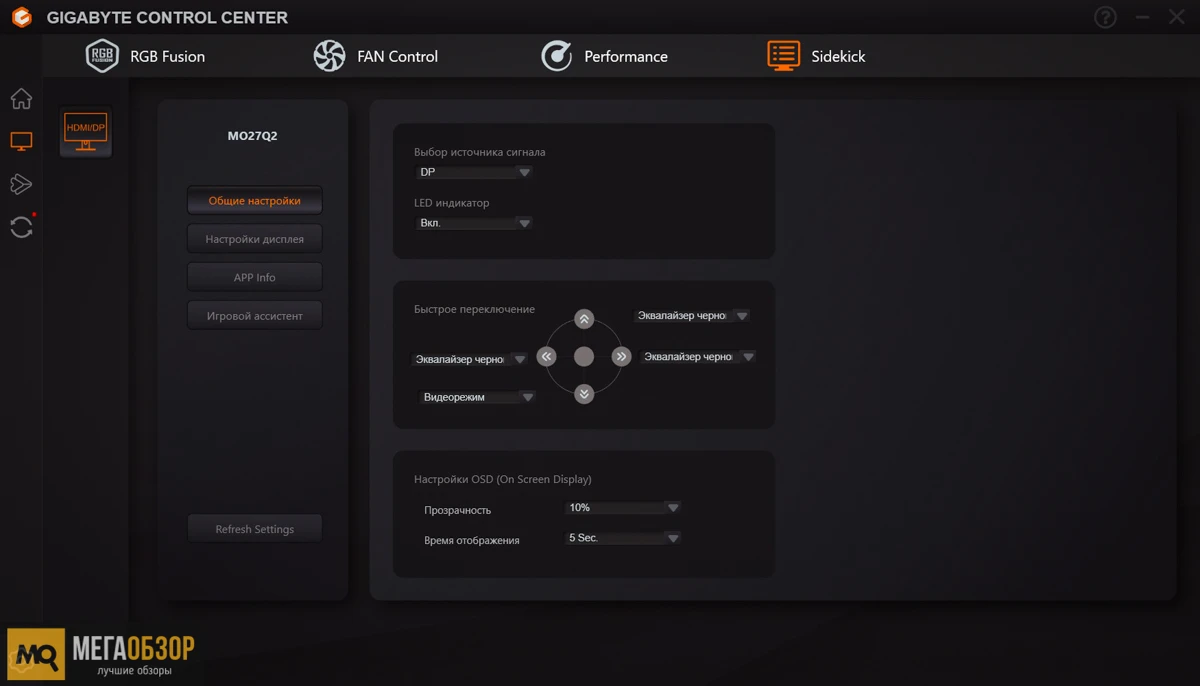Click the Gigabyte logo icon in title bar

[21, 17]
